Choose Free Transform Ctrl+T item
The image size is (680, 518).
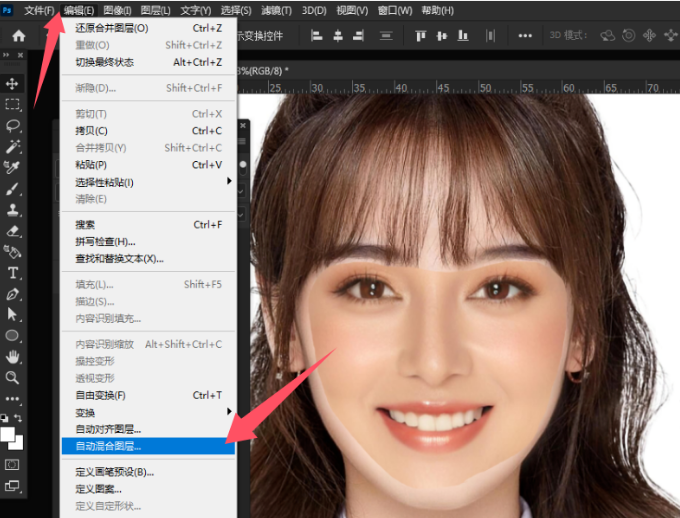click(148, 395)
